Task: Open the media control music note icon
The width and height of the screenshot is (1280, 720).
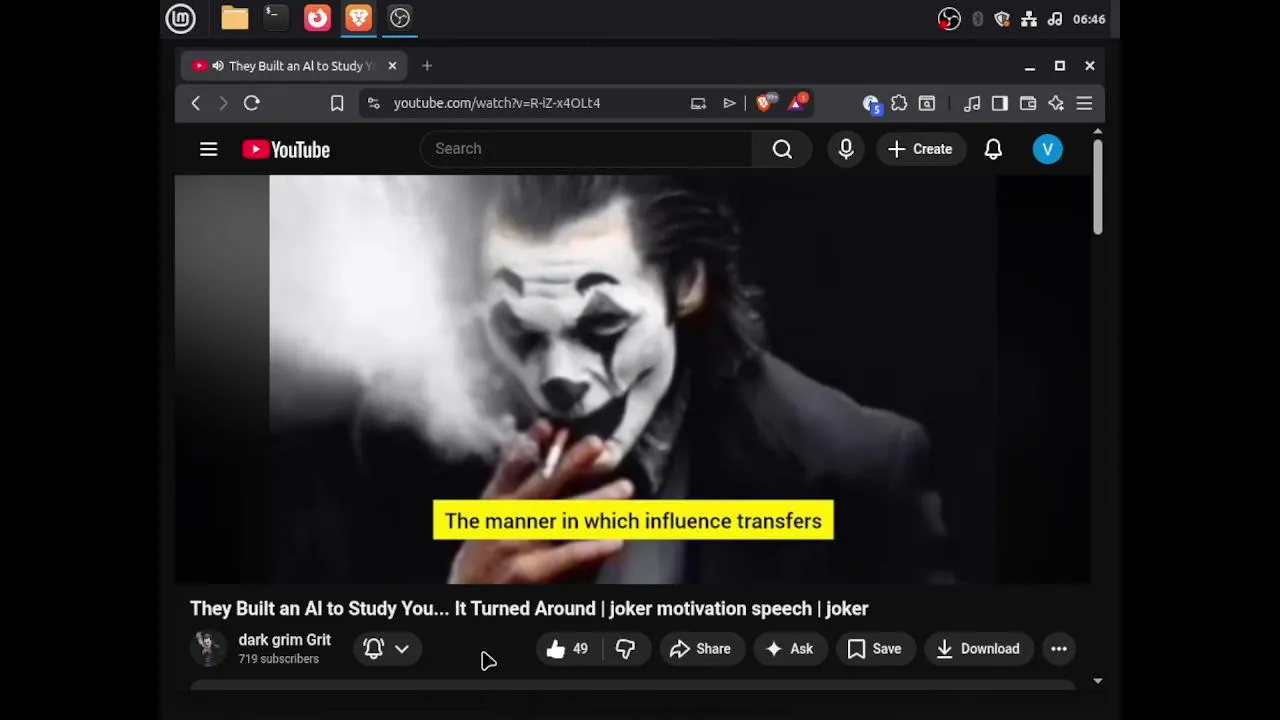Action: (x=972, y=103)
